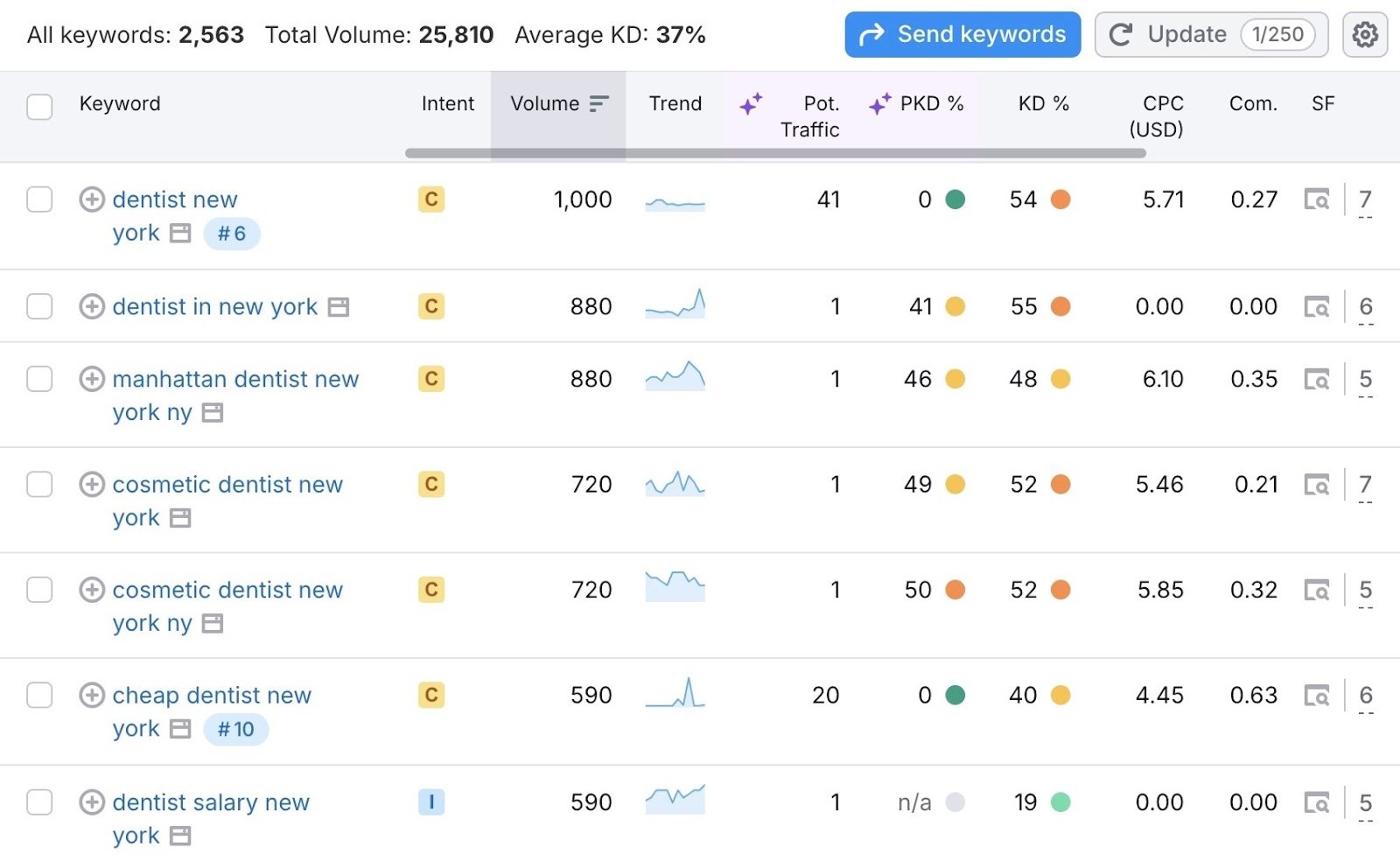The height and width of the screenshot is (868, 1400).
Task: Open the "dentist new york" keyword link
Action: (x=175, y=199)
